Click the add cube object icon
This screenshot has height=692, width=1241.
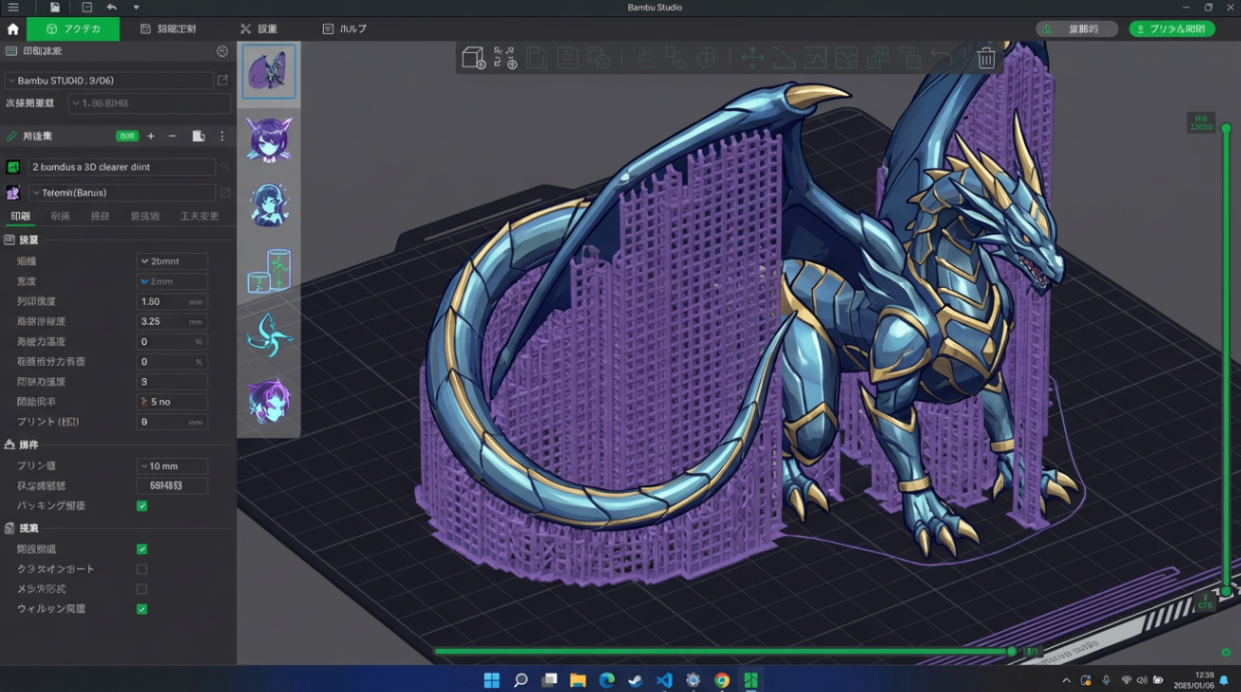pos(473,59)
